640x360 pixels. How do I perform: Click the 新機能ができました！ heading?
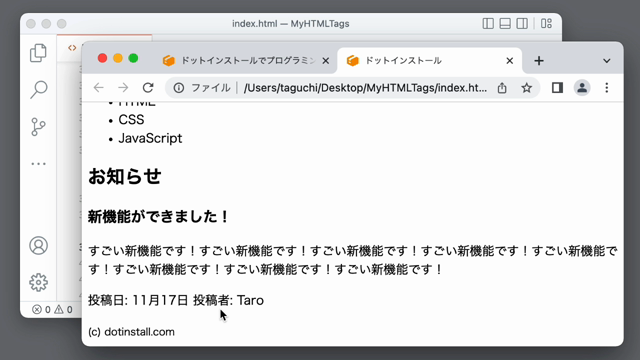(159, 216)
